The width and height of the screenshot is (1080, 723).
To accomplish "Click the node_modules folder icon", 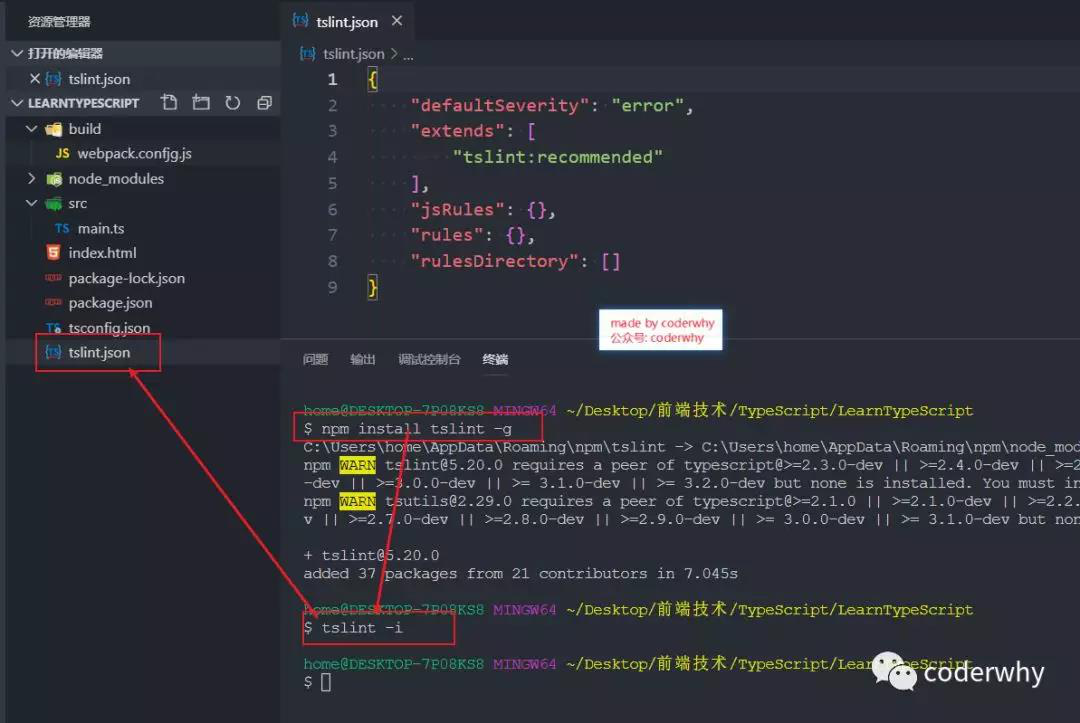I will point(54,179).
